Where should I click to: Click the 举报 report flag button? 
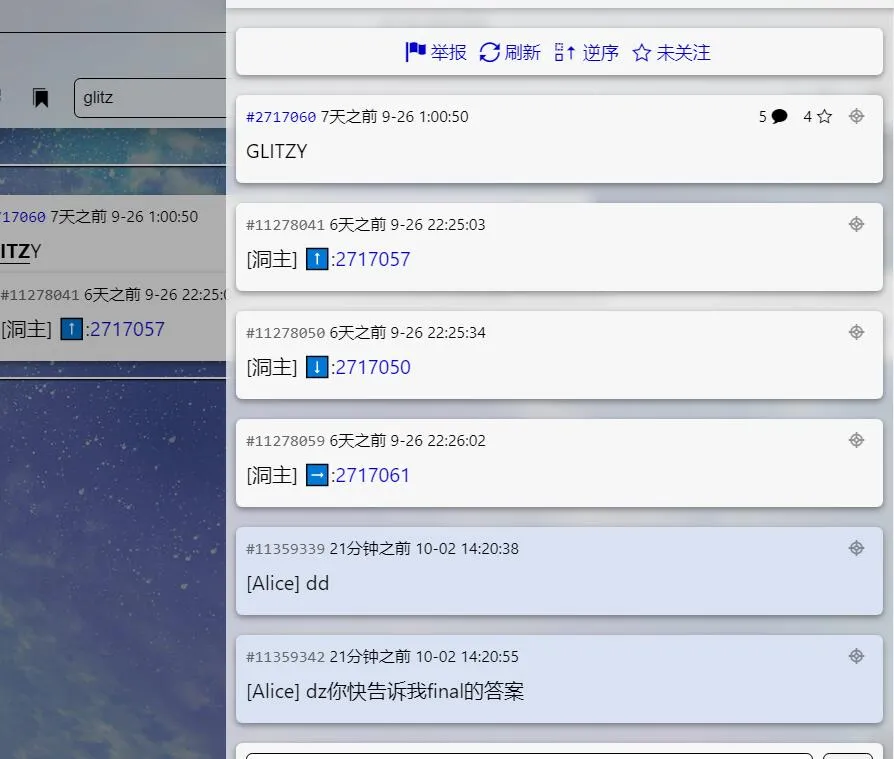click(x=436, y=52)
